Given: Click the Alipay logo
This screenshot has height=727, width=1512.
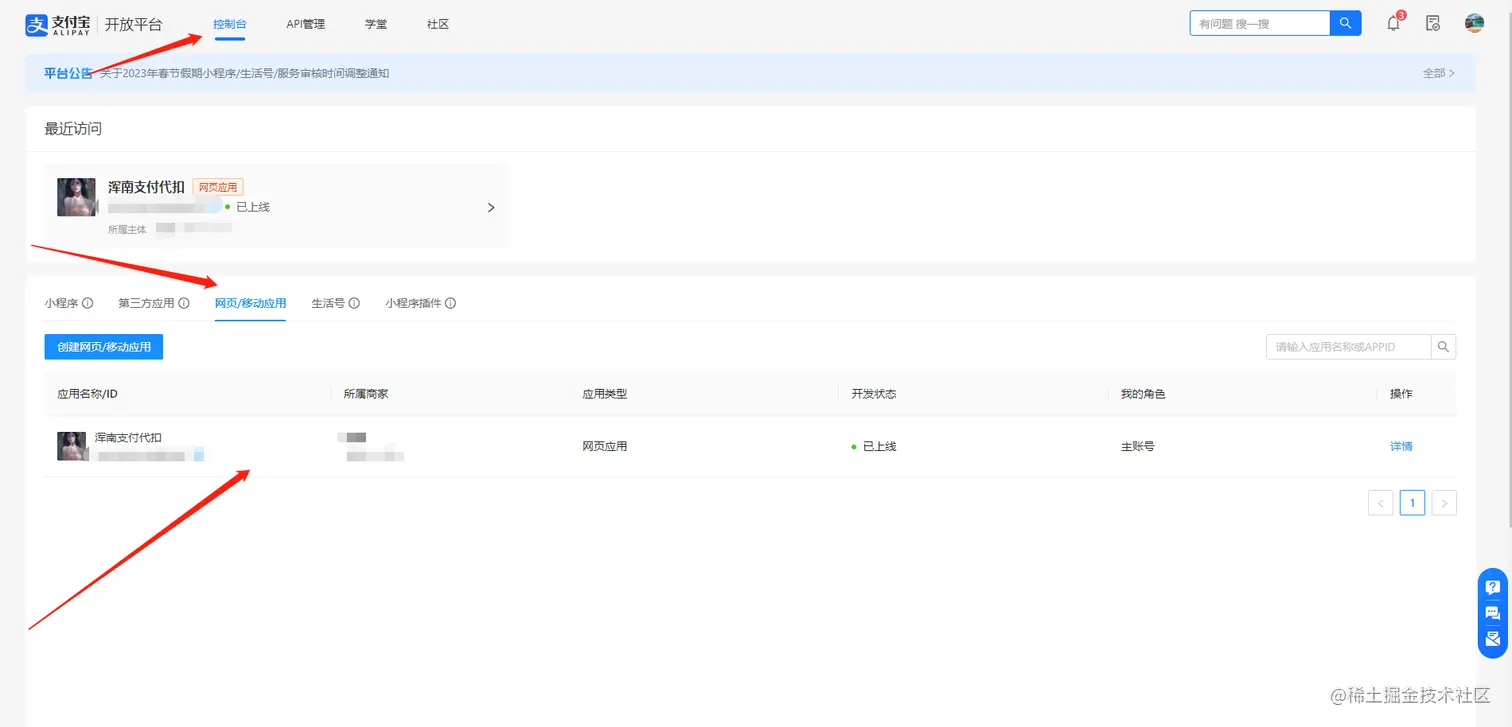Looking at the screenshot, I should point(59,24).
